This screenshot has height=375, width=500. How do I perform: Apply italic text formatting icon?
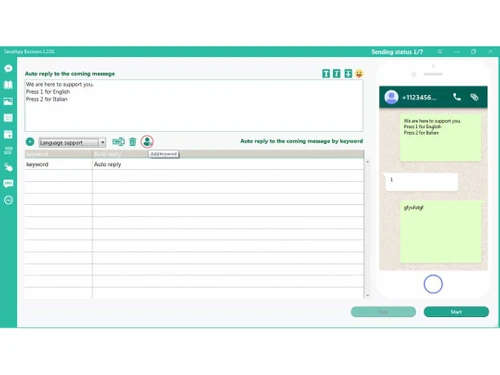tap(337, 74)
